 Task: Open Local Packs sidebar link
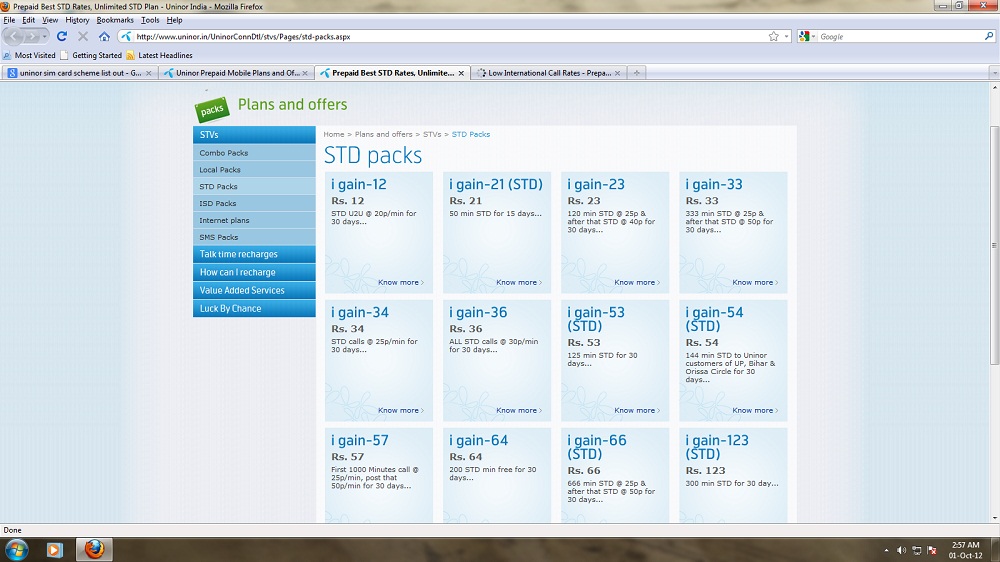point(254,170)
